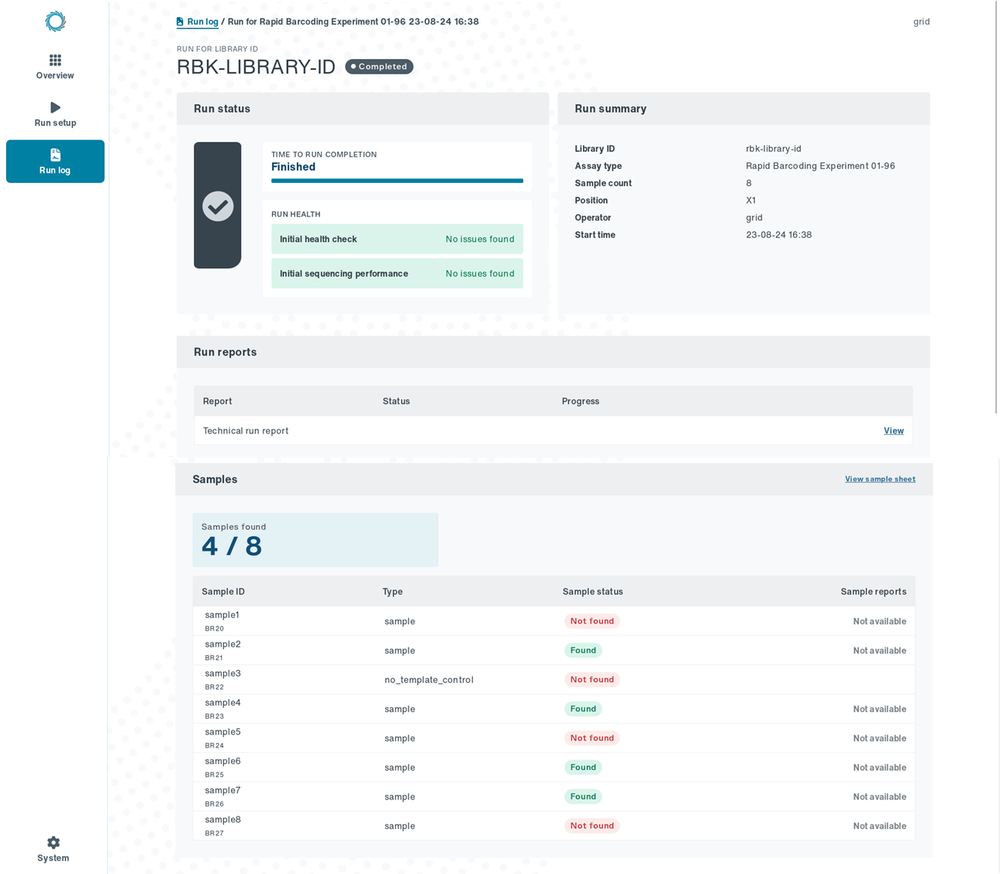Open View sample sheet link
This screenshot has width=1000, height=874.
(x=880, y=479)
